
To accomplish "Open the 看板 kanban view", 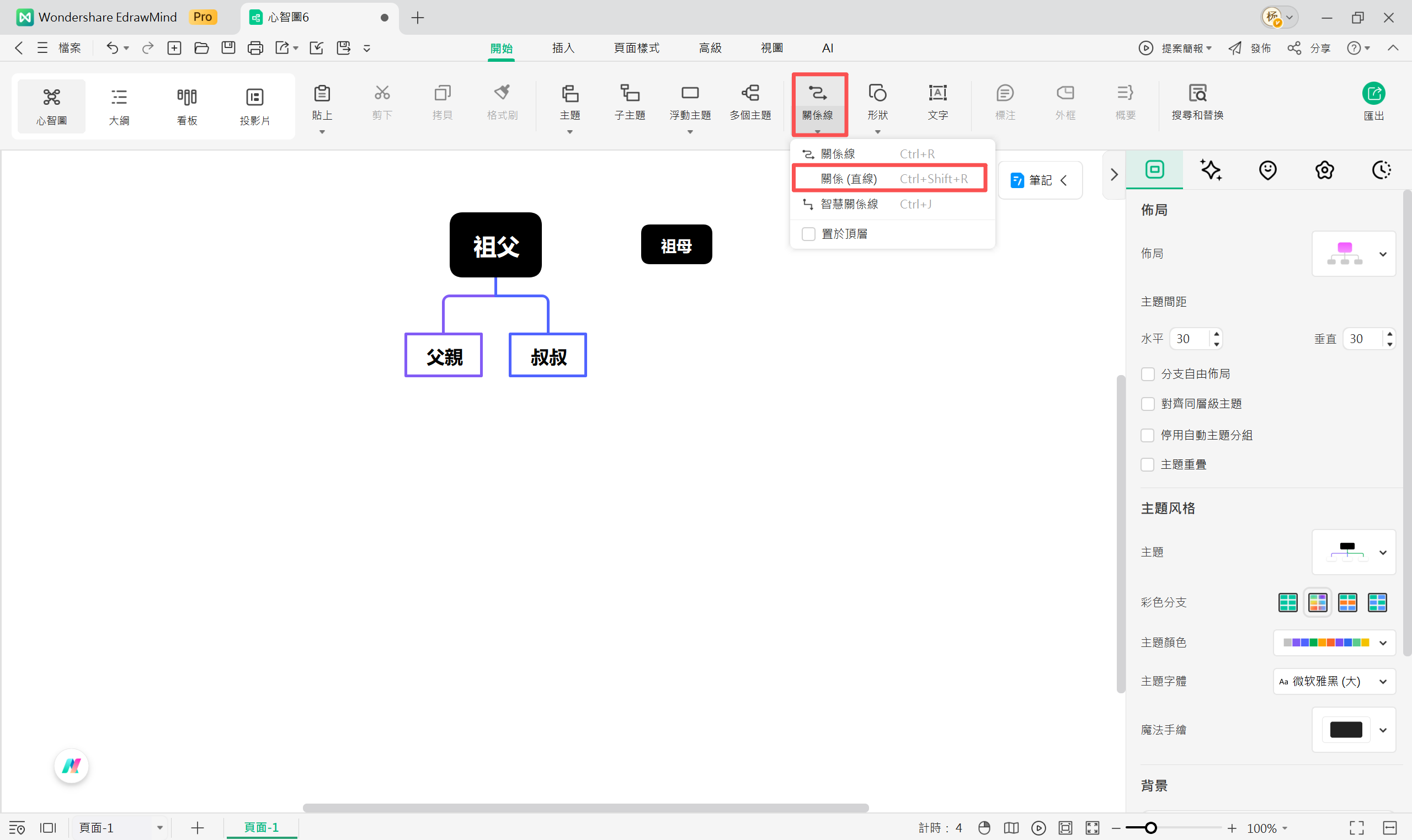I will coord(187,106).
